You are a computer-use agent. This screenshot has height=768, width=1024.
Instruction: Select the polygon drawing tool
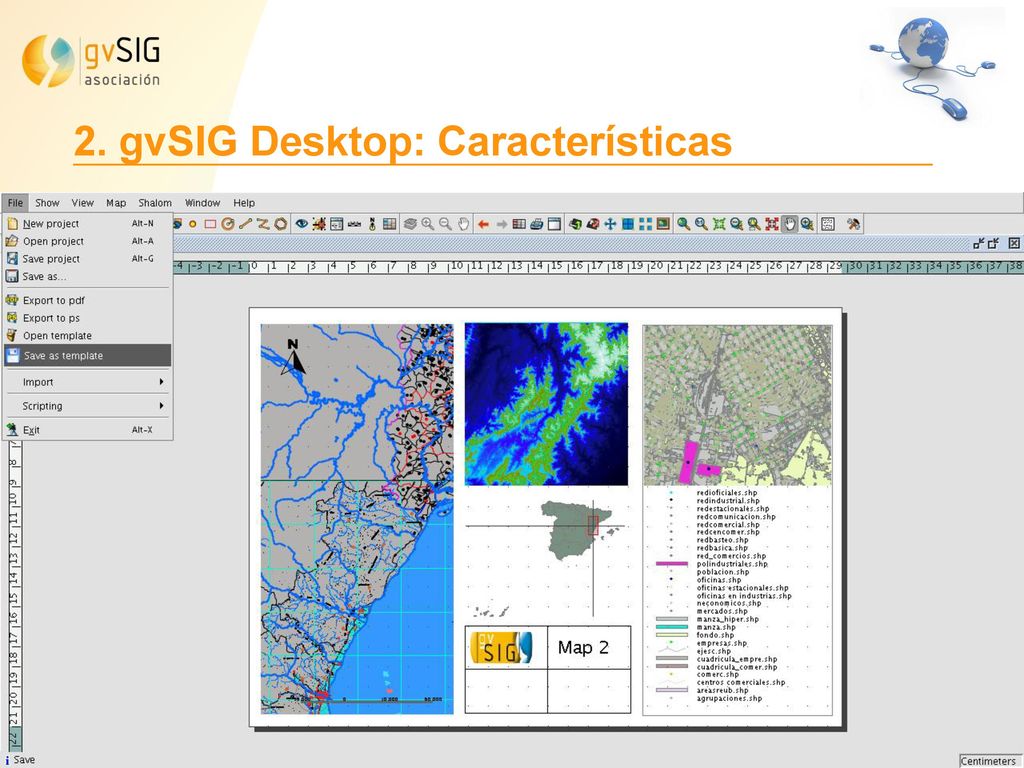pos(280,224)
